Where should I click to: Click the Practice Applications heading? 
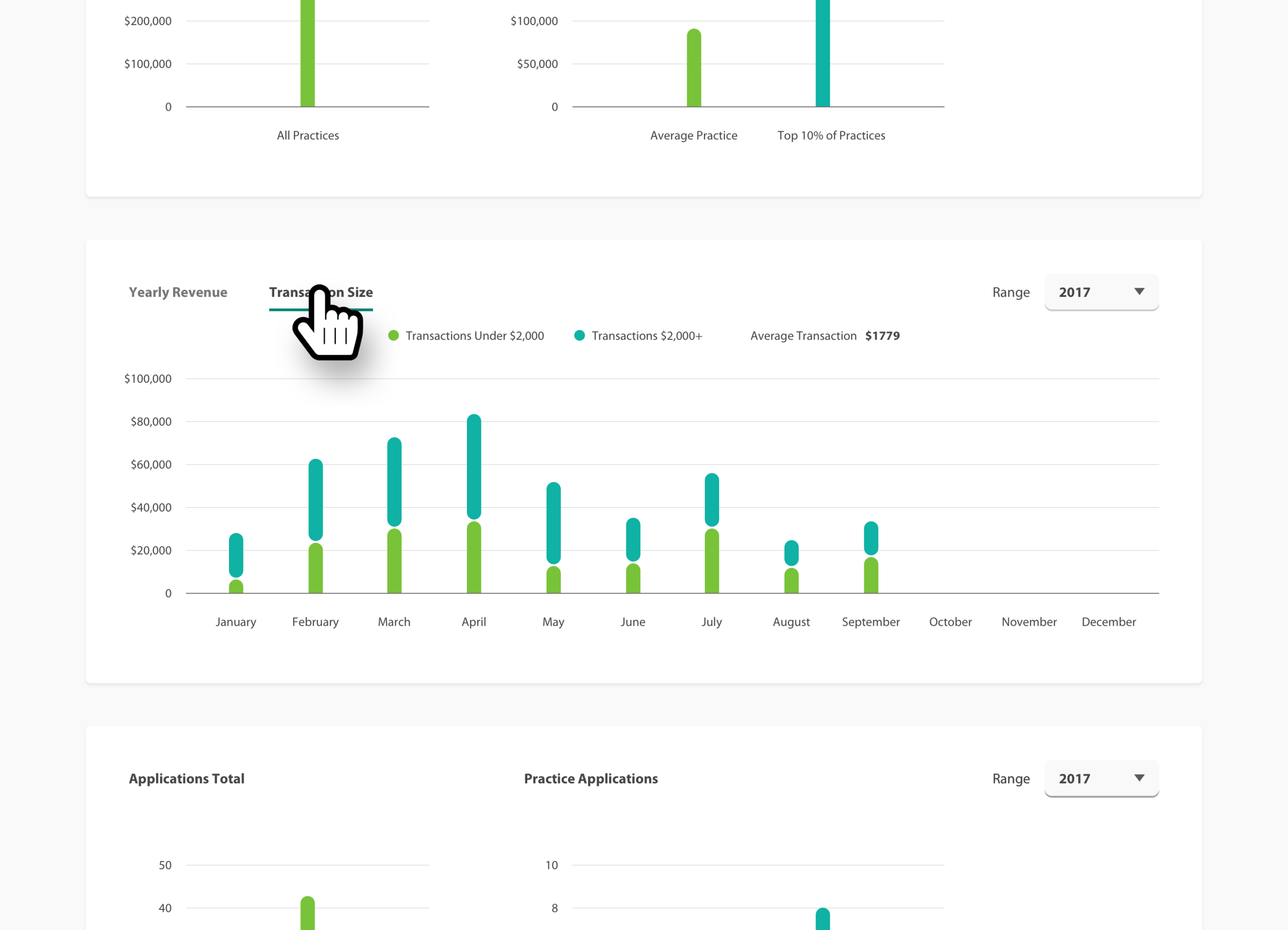[x=591, y=779]
